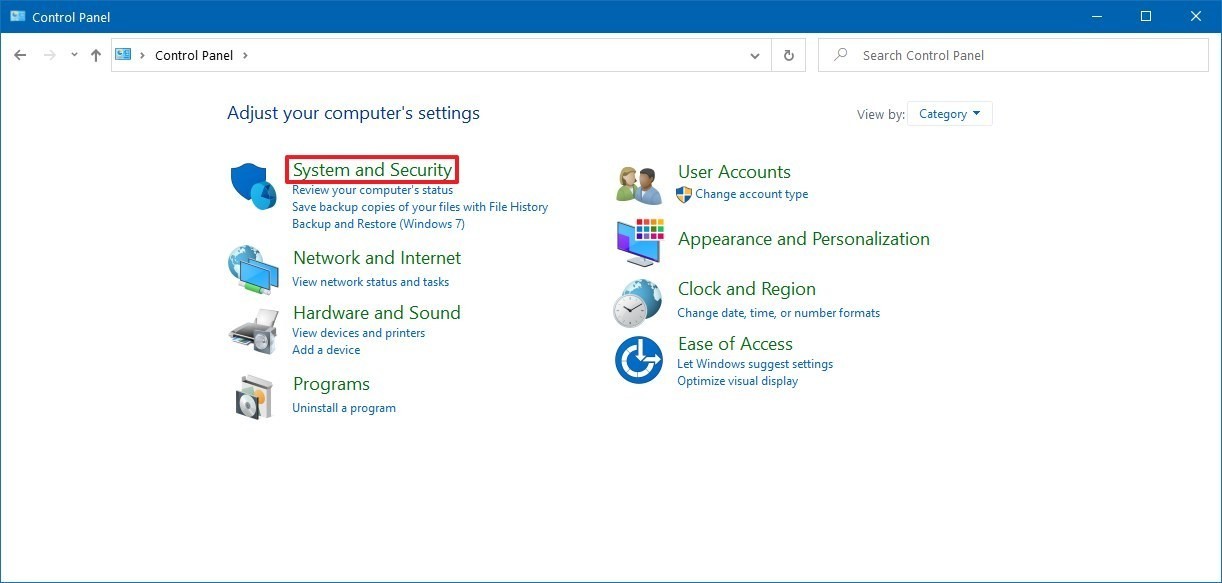1222x583 pixels.
Task: Open the System and Security shield icon
Action: click(x=252, y=187)
